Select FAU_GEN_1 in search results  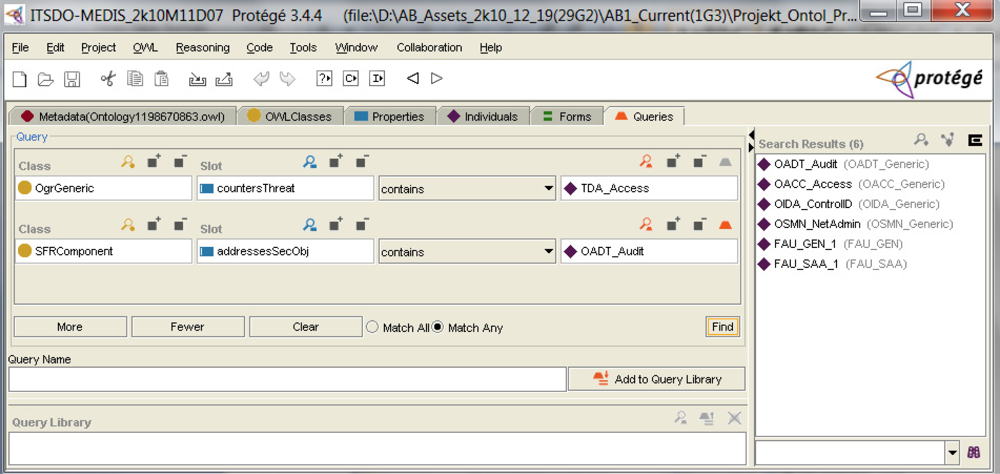pyautogui.click(x=804, y=244)
